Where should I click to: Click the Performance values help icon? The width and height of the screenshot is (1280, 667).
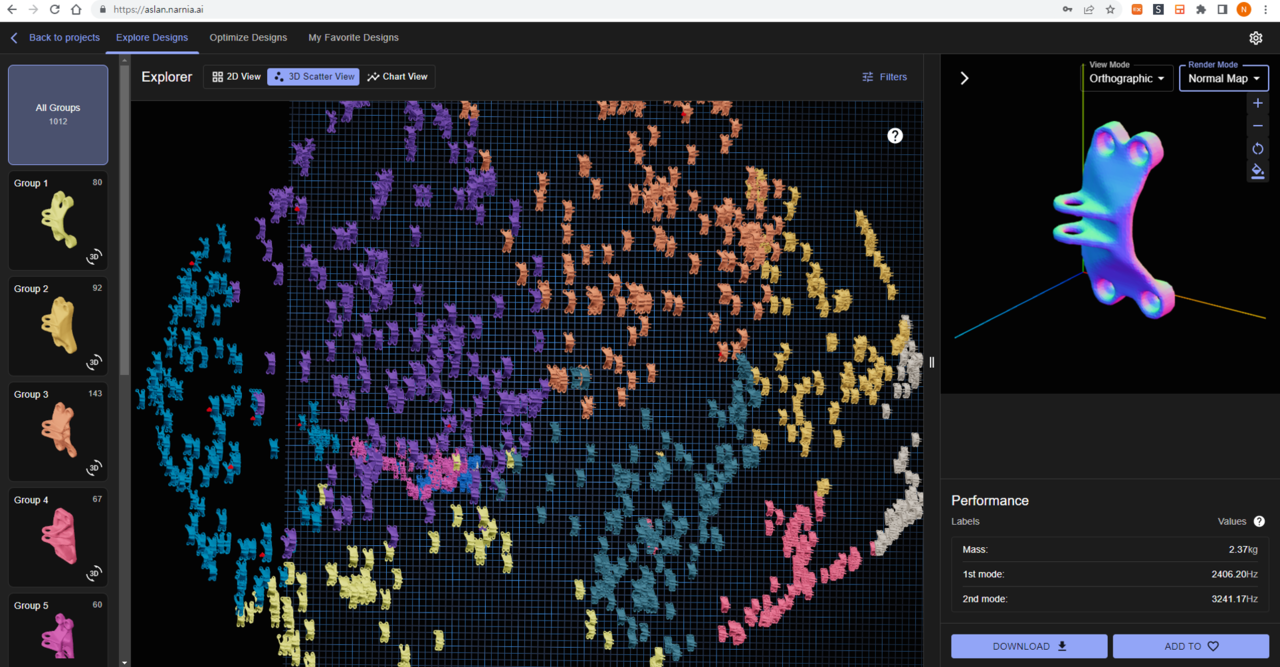click(x=1259, y=521)
